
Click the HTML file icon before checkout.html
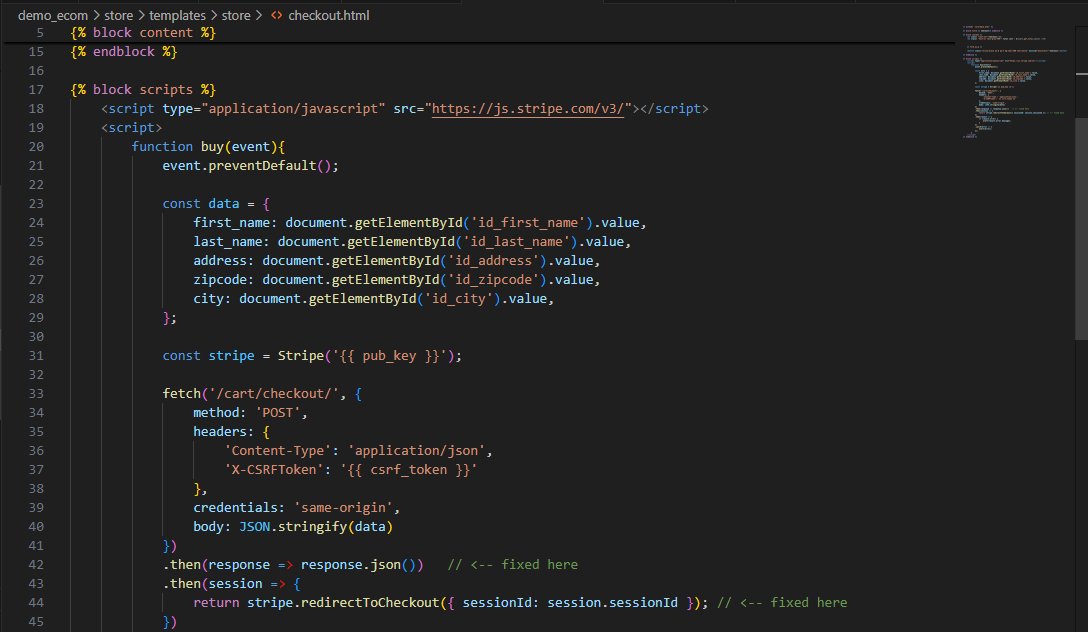(276, 15)
